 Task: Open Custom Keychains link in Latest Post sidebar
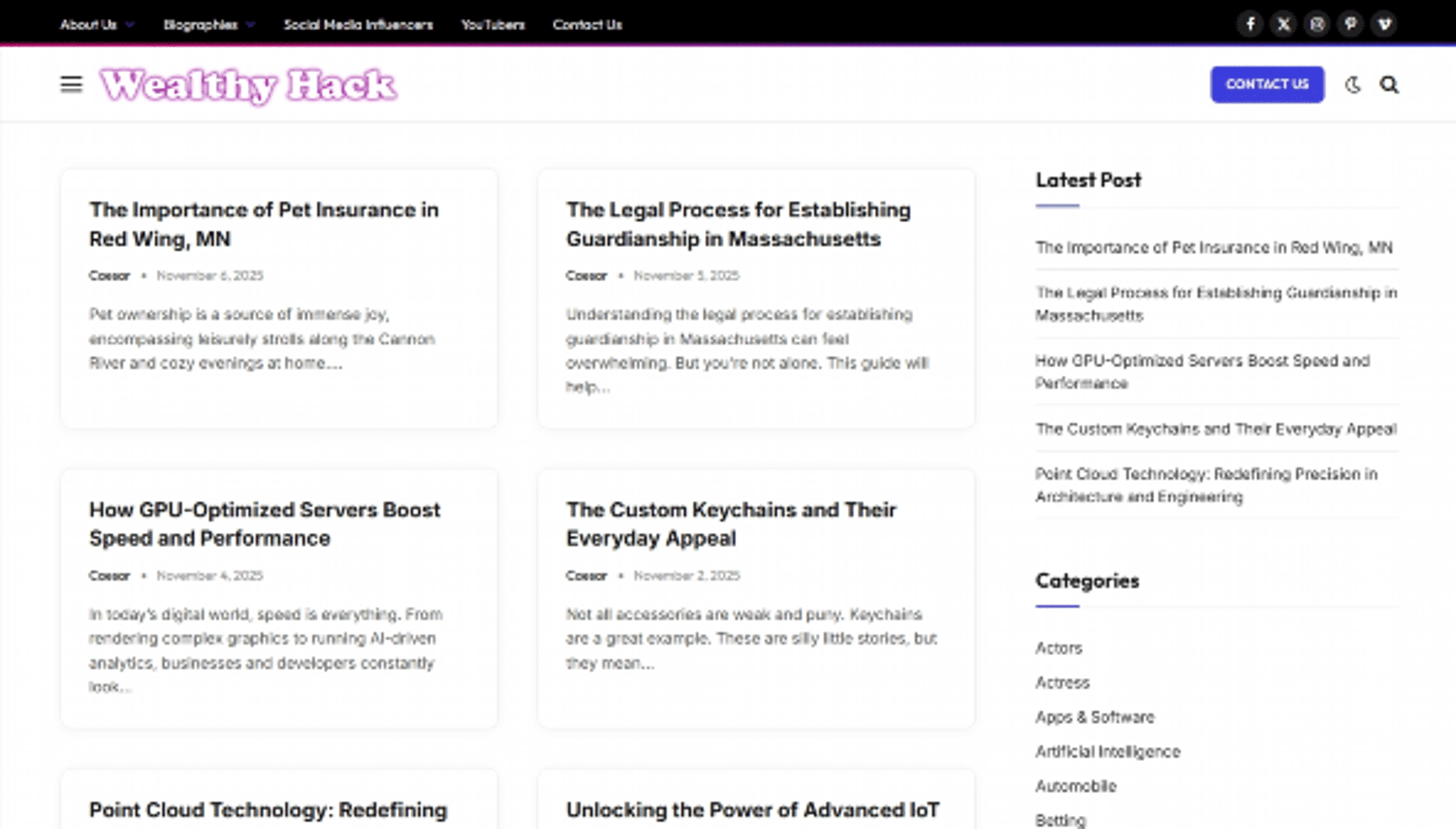coord(1215,429)
